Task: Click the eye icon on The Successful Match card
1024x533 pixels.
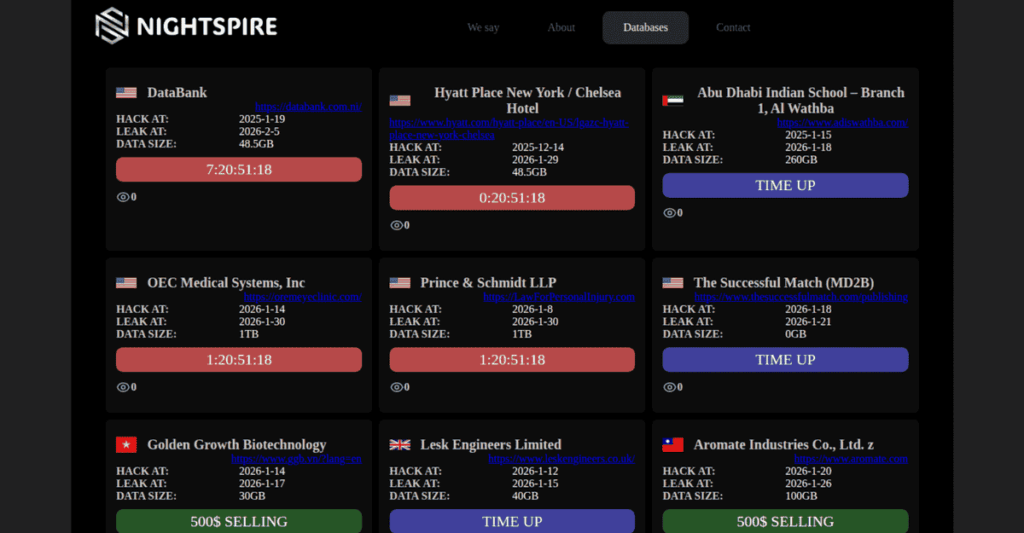Action: click(x=669, y=387)
